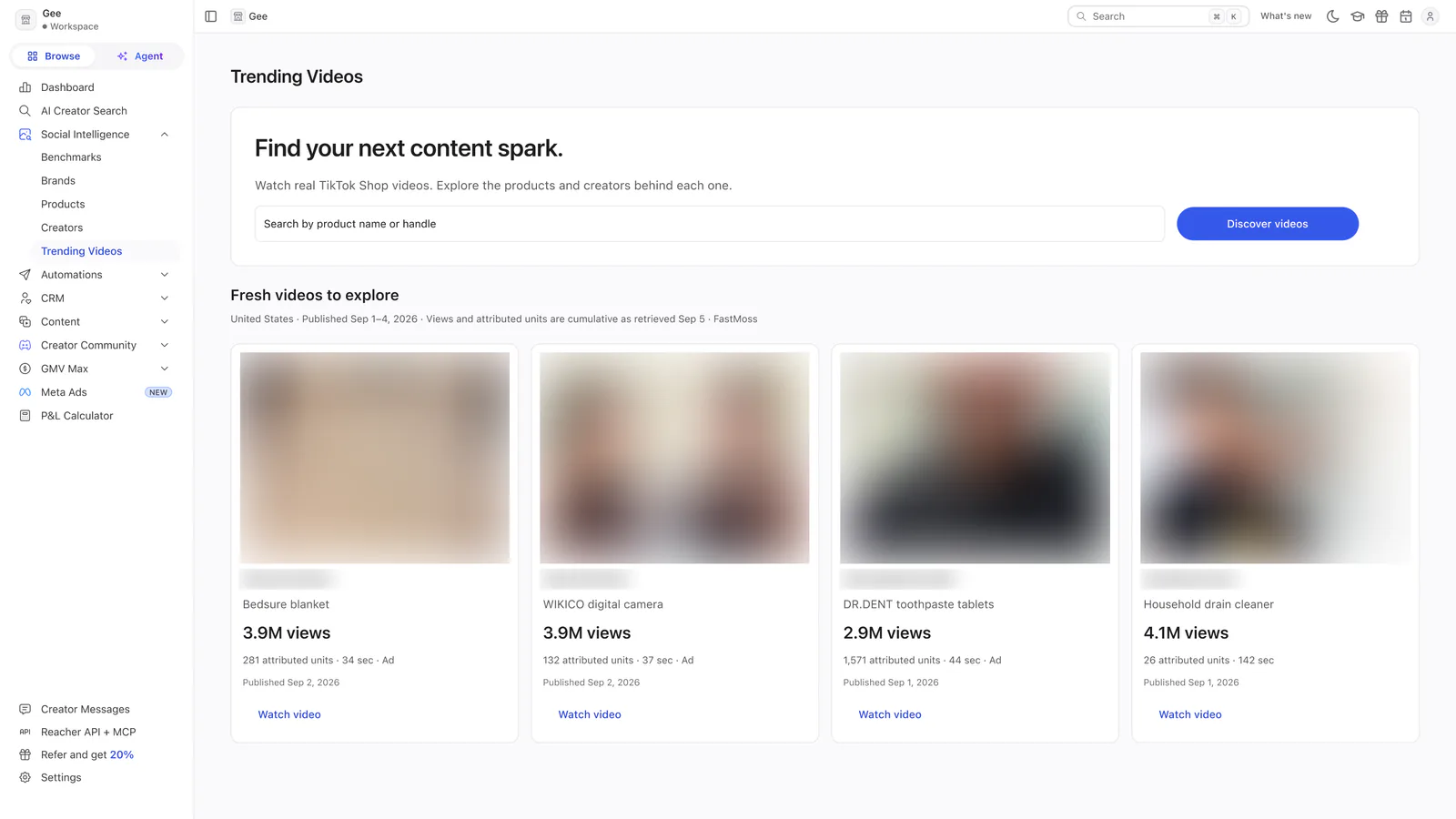Image resolution: width=1456 pixels, height=819 pixels.
Task: Open Creators submenu item
Action: (62, 228)
